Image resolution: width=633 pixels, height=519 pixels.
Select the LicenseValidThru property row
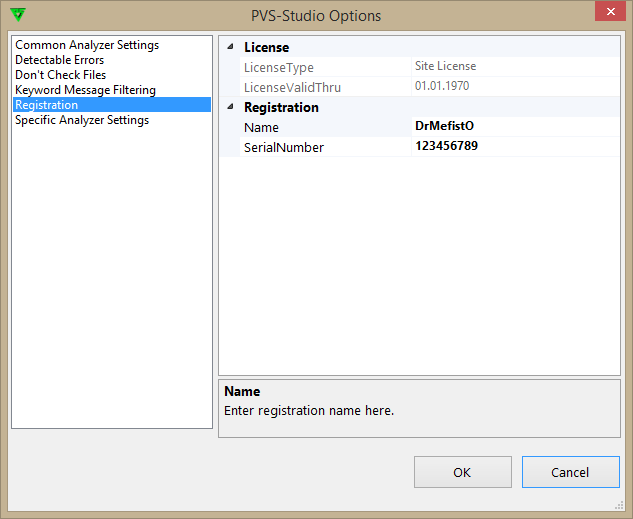point(293,87)
